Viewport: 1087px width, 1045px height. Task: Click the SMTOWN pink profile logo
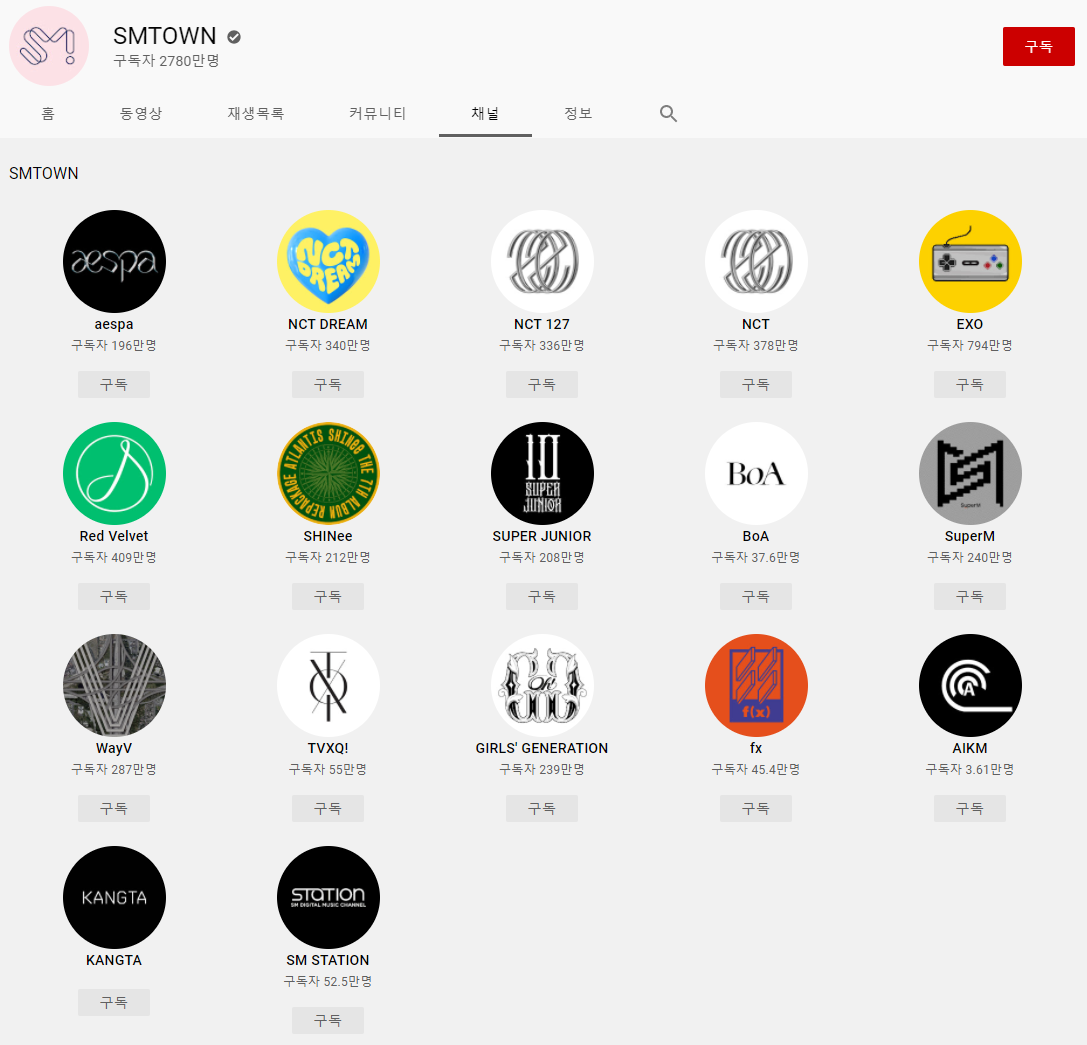click(x=49, y=46)
